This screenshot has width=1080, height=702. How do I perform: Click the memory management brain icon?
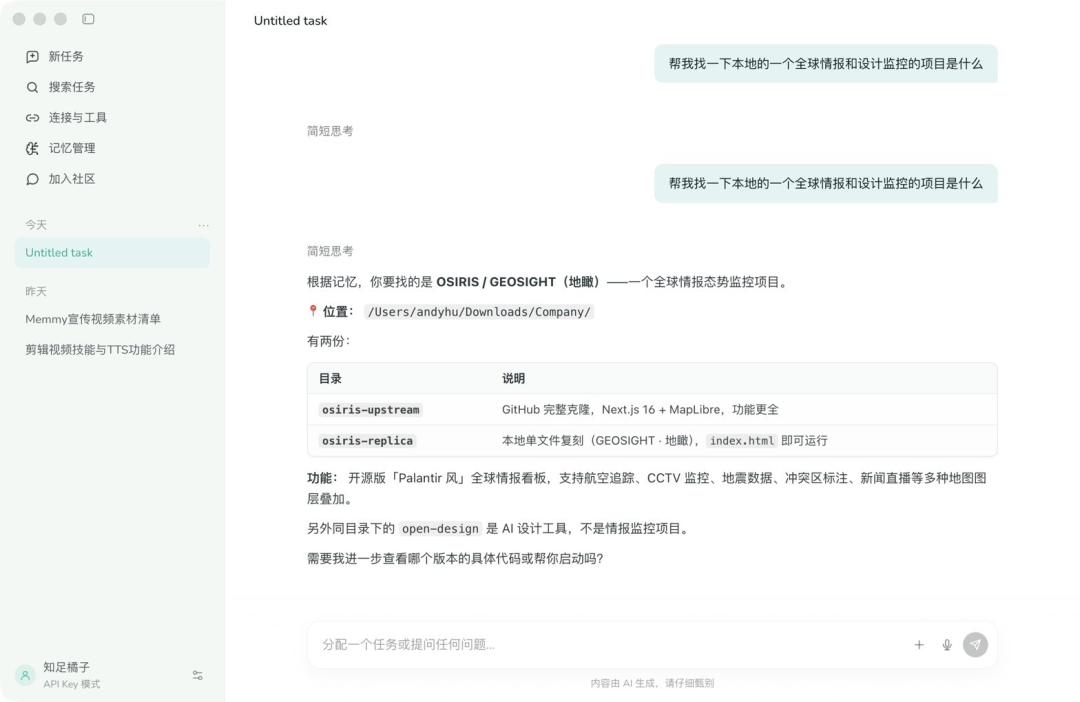32,148
